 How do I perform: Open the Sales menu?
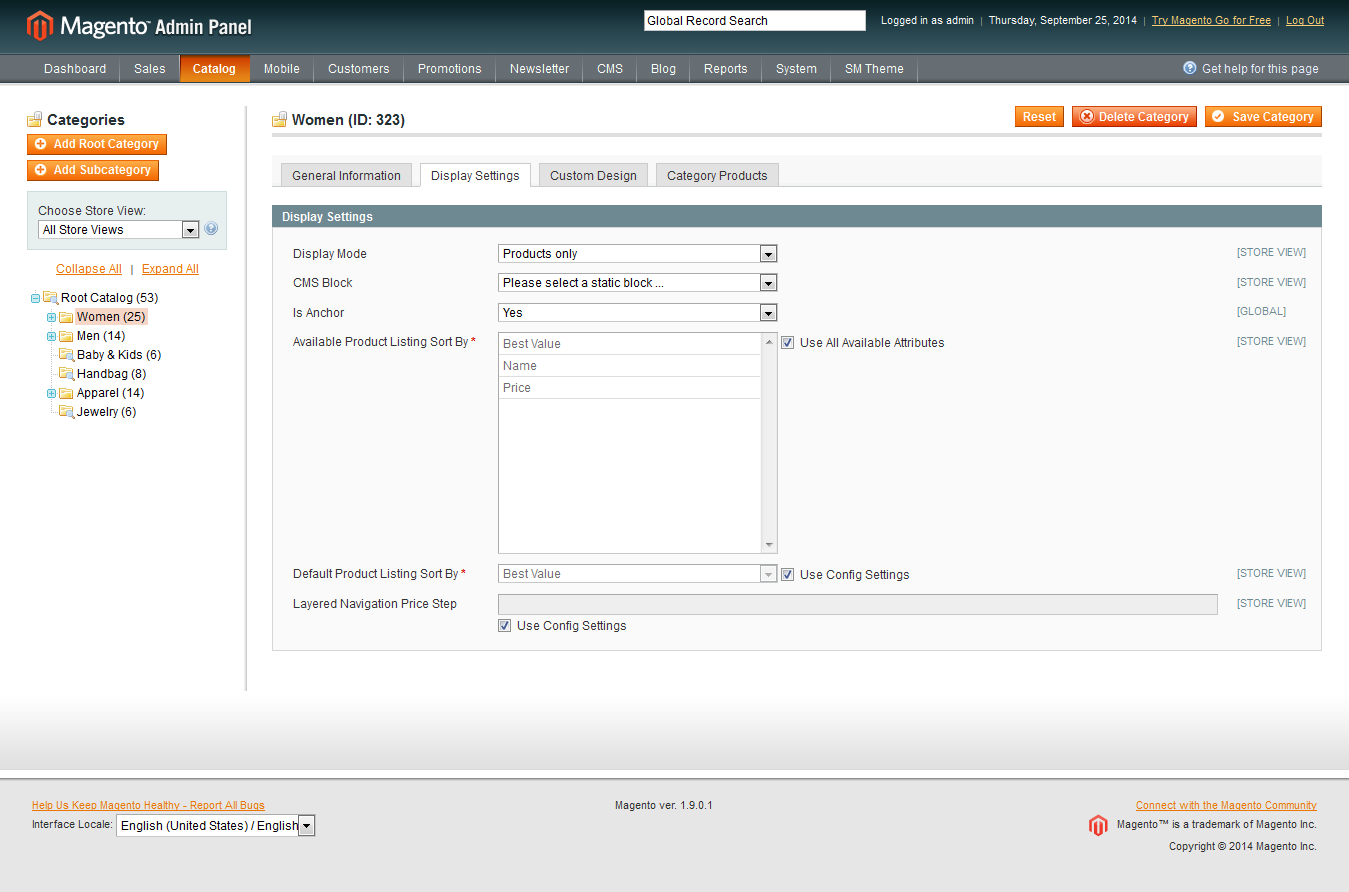coord(150,69)
